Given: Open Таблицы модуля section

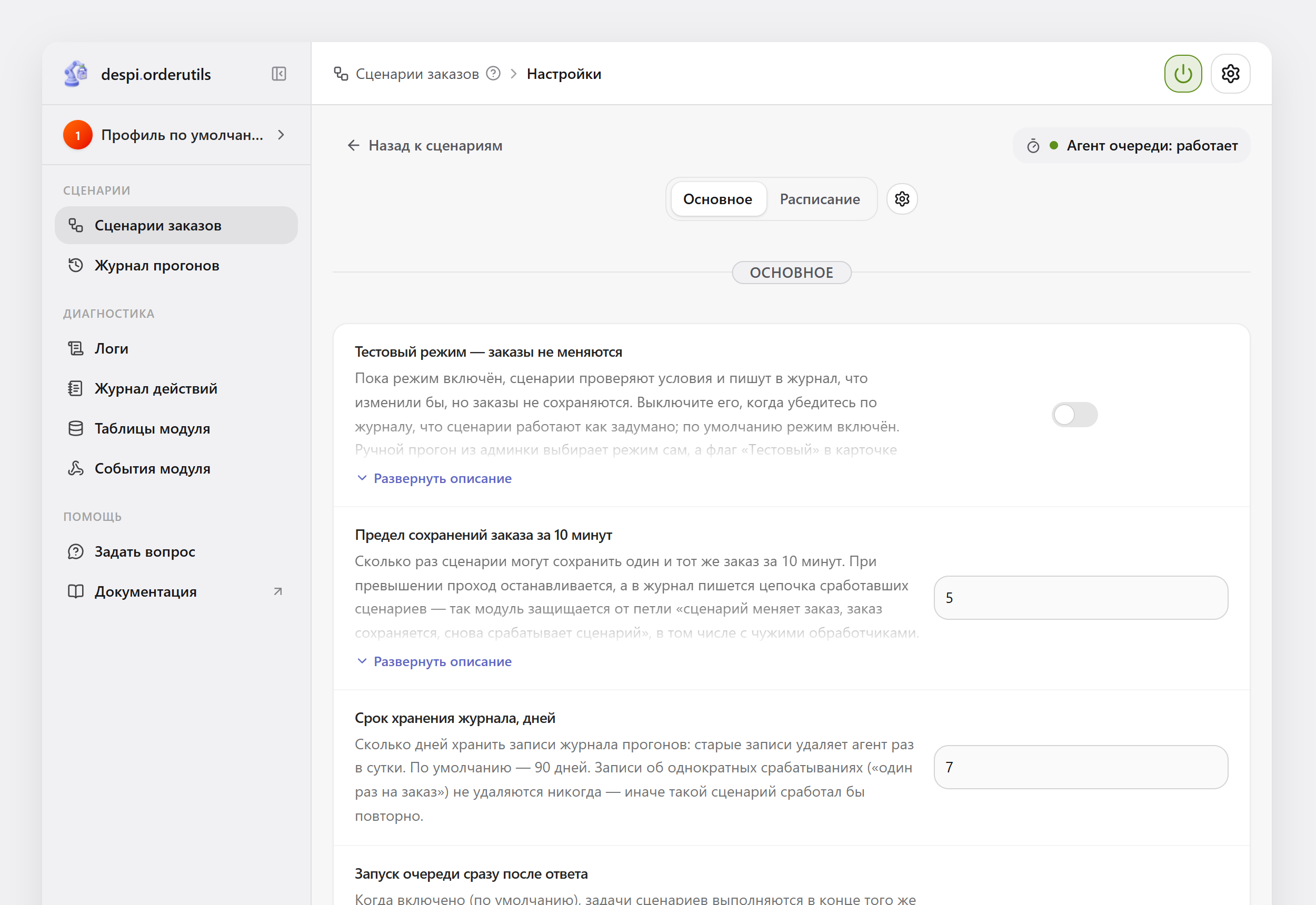Looking at the screenshot, I should pyautogui.click(x=176, y=428).
